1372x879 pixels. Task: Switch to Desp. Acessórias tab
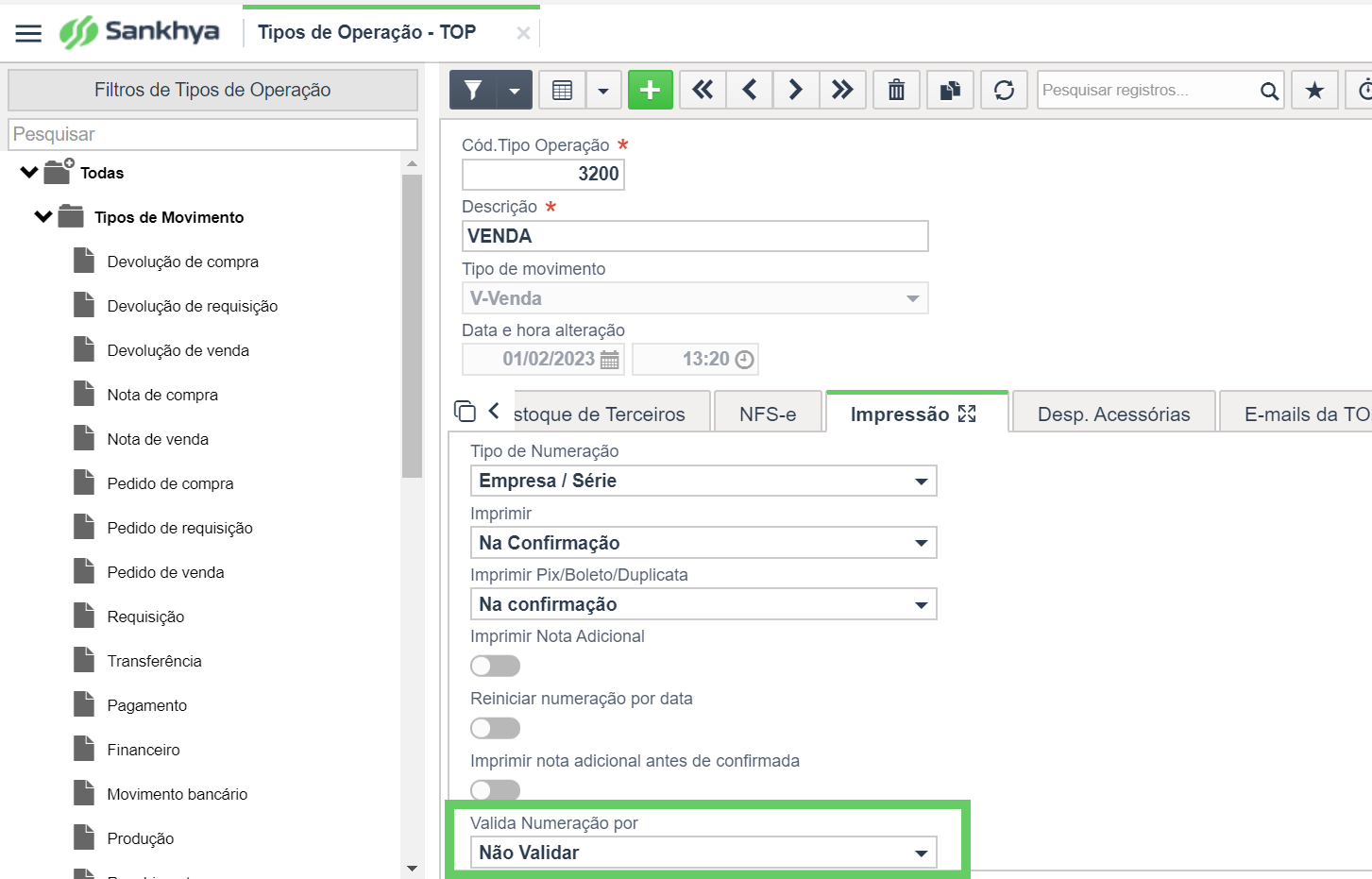pyautogui.click(x=1113, y=414)
